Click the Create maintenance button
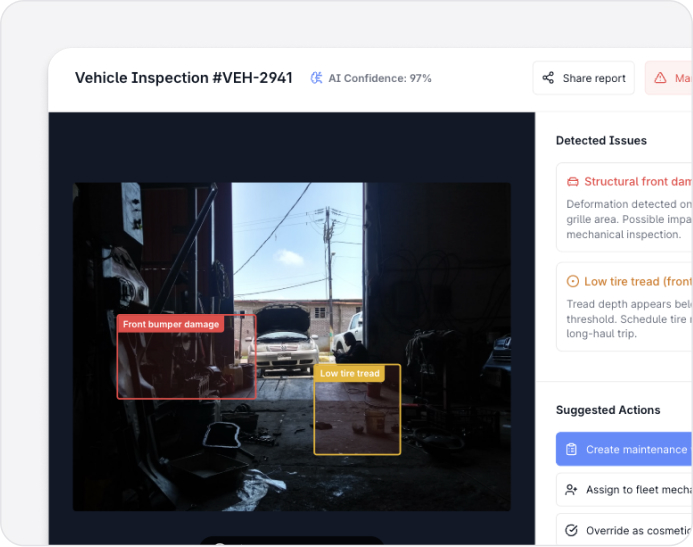 click(x=624, y=449)
